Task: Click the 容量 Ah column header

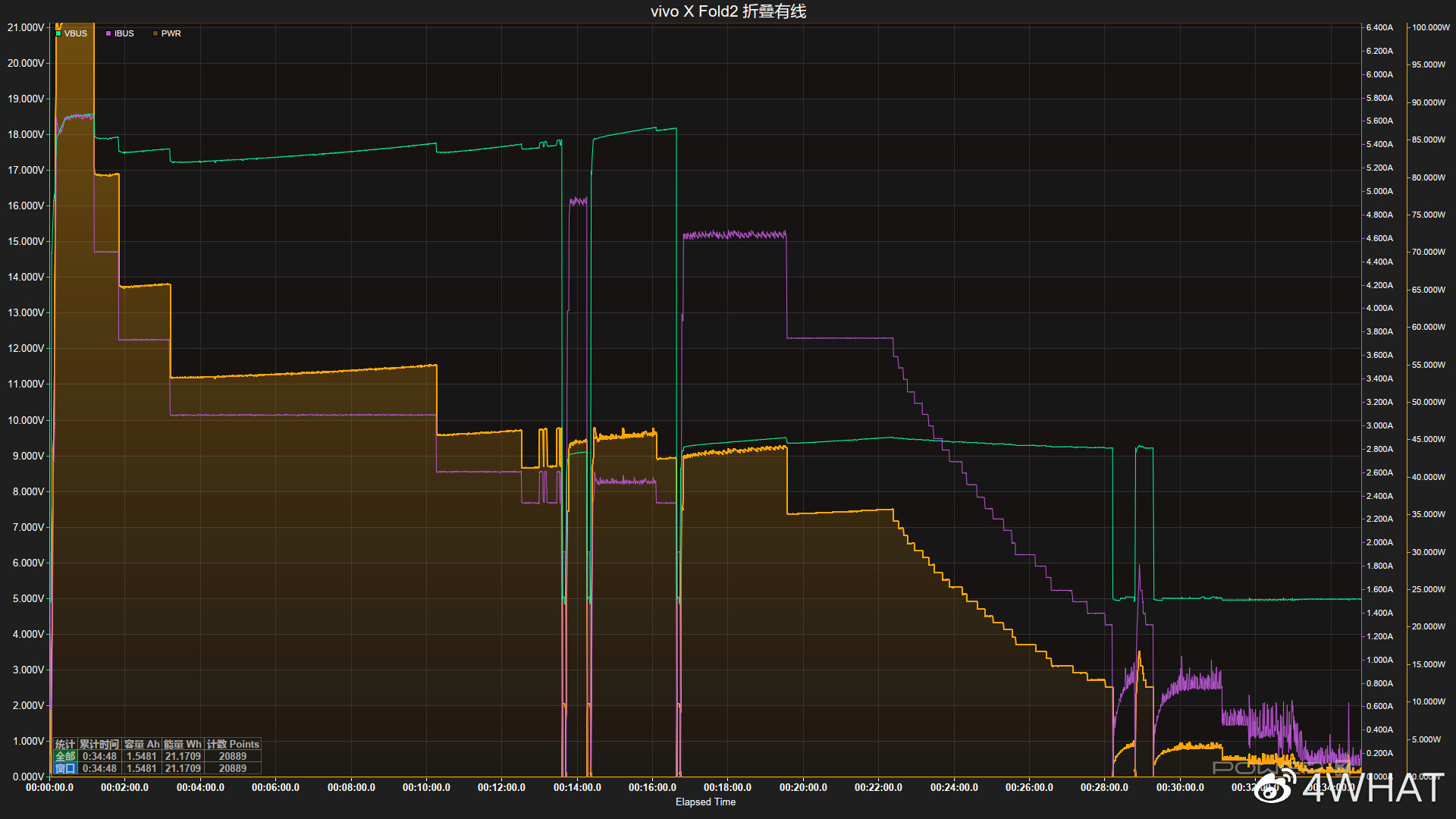Action: click(x=142, y=744)
